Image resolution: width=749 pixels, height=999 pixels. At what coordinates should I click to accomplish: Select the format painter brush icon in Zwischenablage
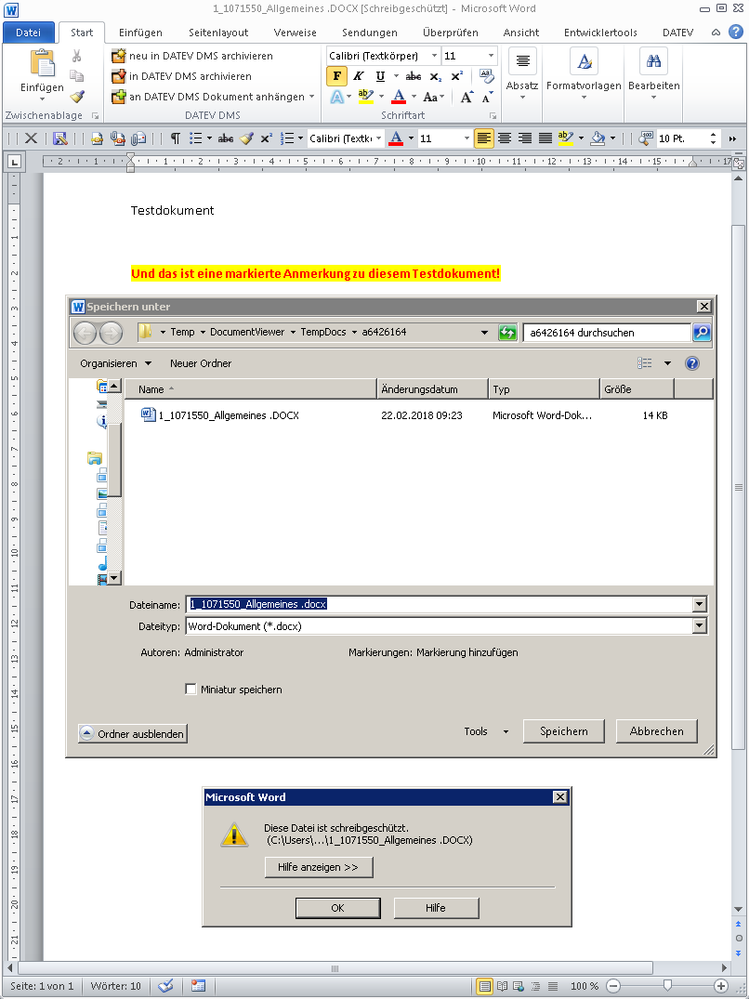click(x=76, y=96)
